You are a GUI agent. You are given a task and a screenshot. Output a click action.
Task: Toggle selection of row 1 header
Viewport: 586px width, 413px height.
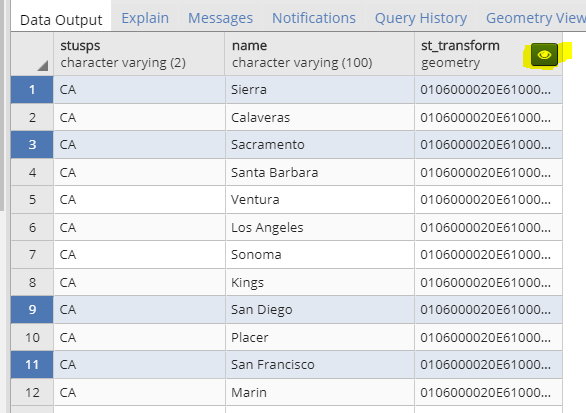coord(32,90)
